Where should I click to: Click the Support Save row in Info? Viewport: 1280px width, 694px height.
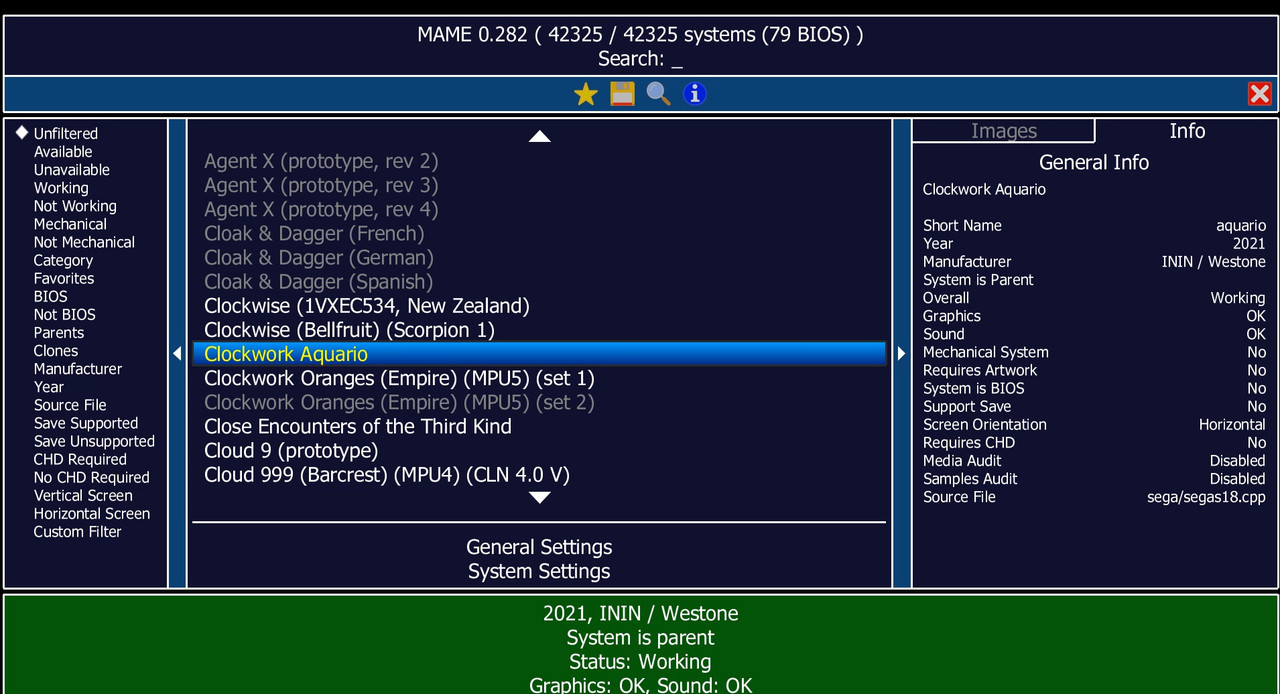(1094, 406)
